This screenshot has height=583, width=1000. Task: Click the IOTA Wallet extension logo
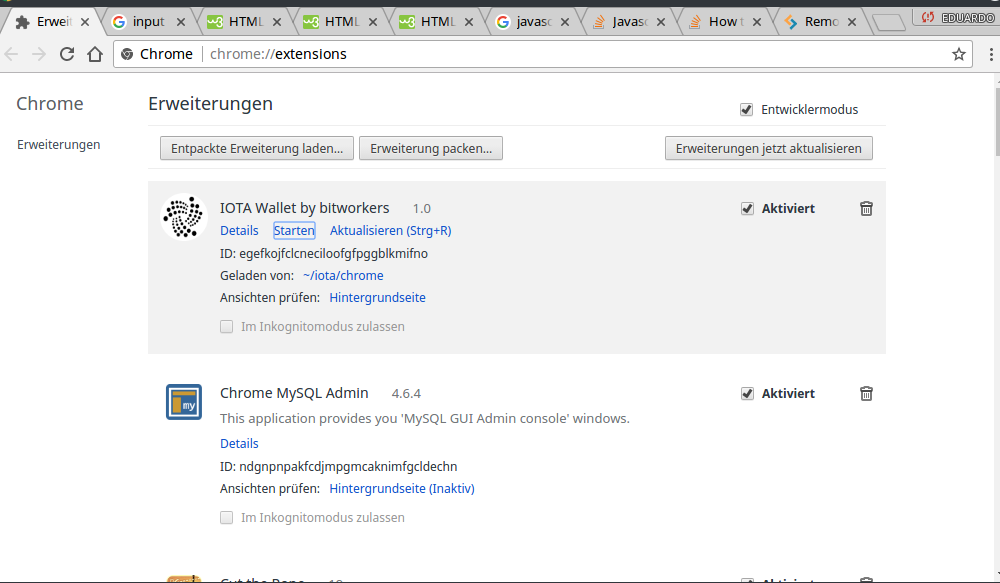click(x=184, y=216)
